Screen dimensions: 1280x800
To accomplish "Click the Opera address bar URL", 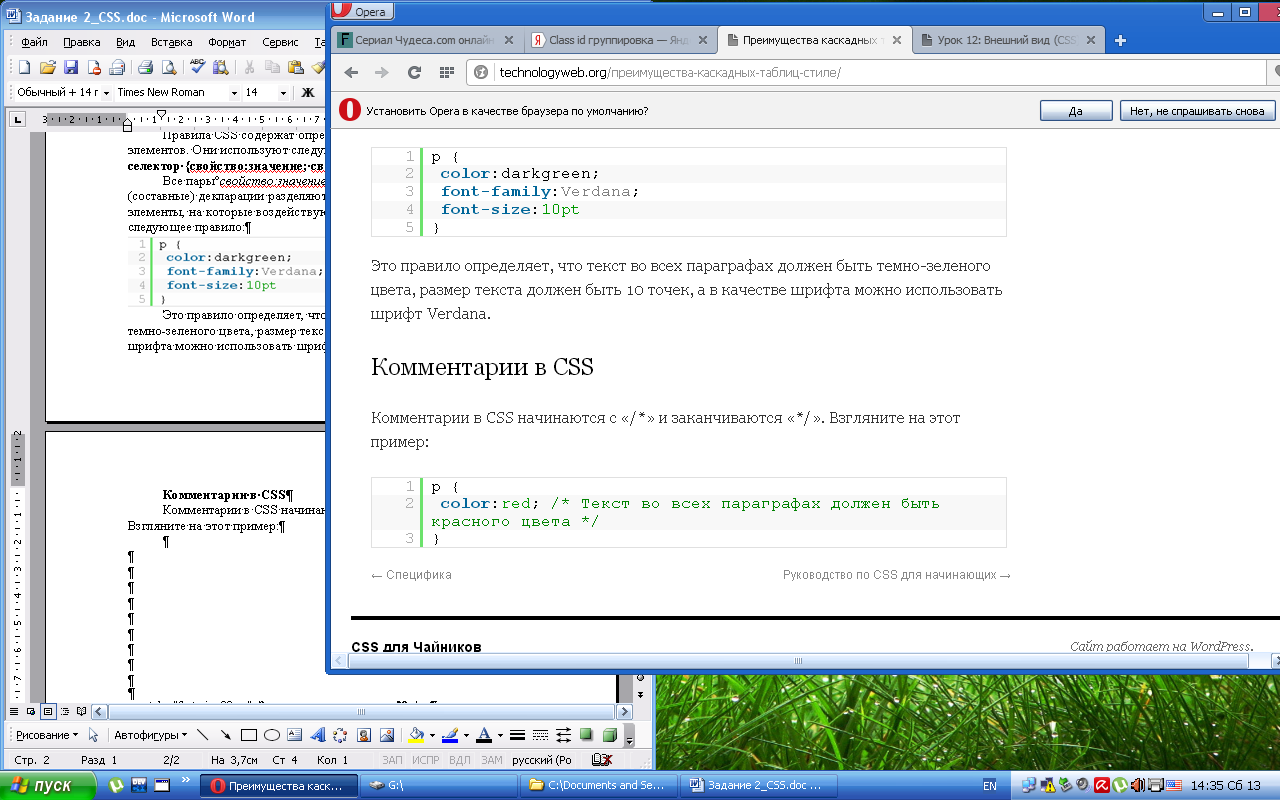I will pos(669,72).
